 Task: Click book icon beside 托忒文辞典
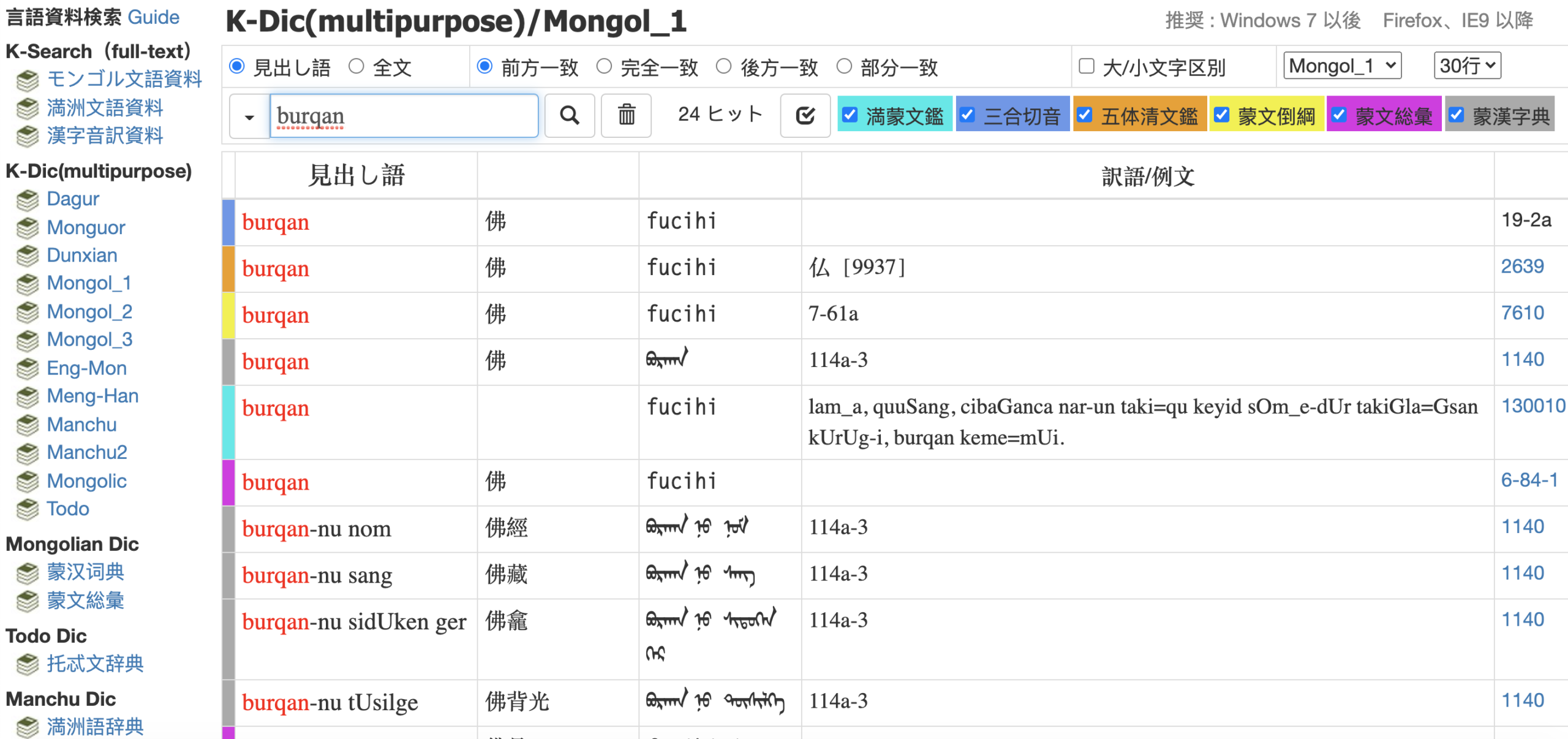click(28, 664)
